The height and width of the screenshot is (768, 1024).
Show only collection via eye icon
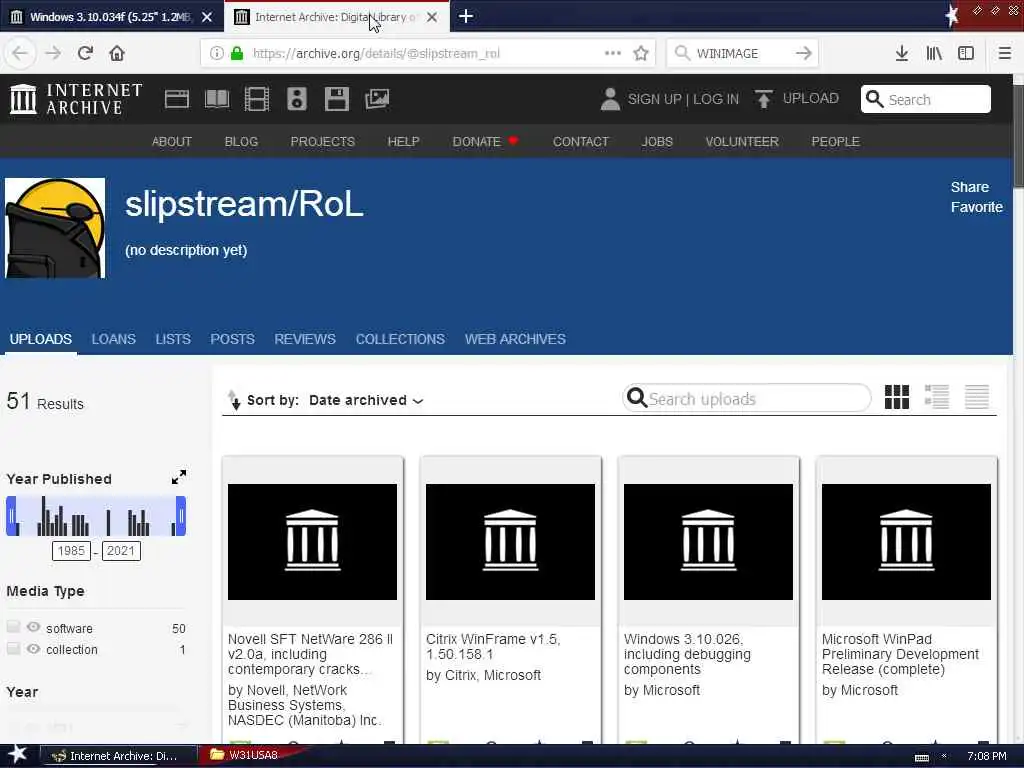(33, 648)
